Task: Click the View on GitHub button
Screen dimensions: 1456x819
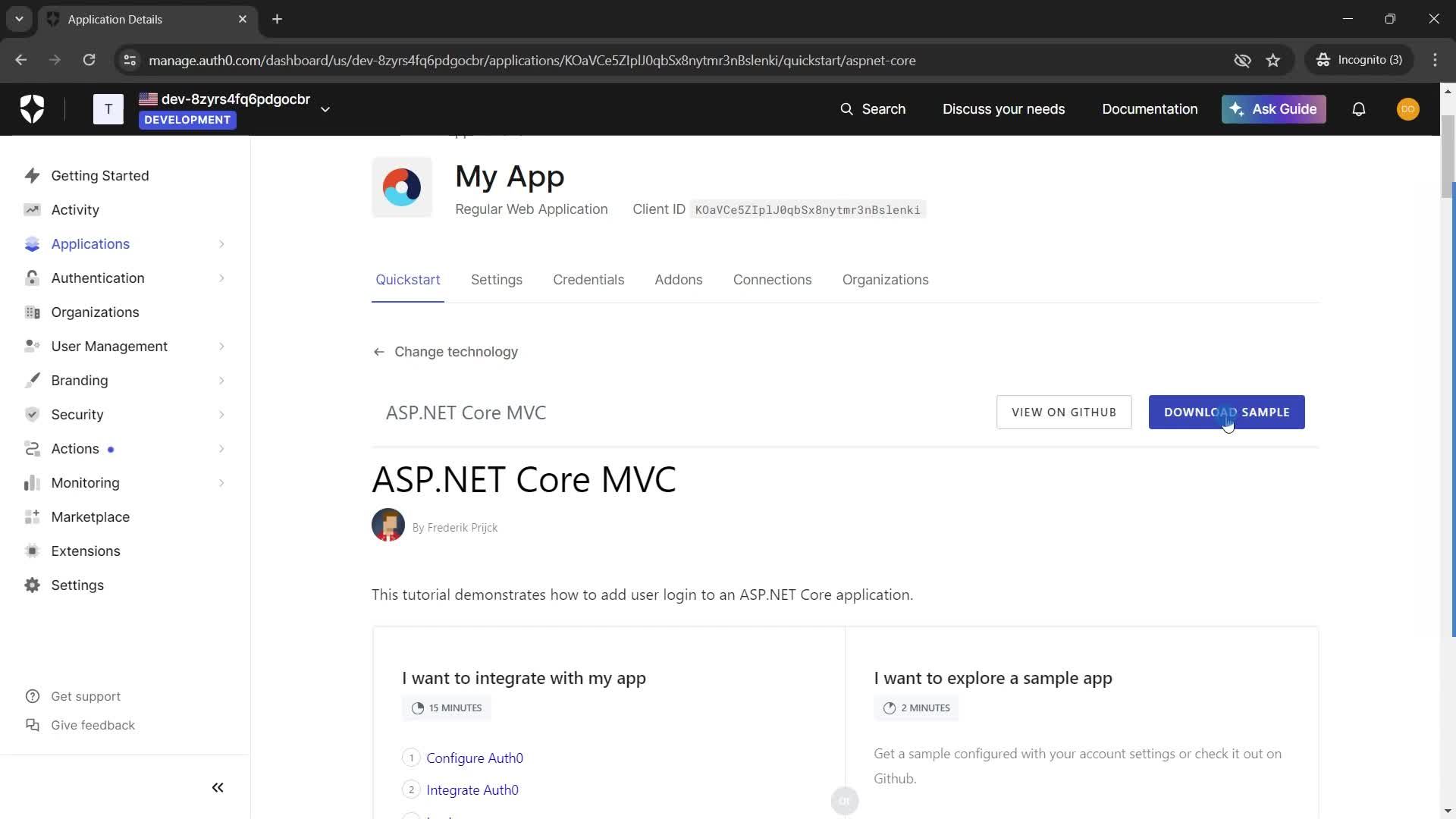Action: [x=1064, y=413]
